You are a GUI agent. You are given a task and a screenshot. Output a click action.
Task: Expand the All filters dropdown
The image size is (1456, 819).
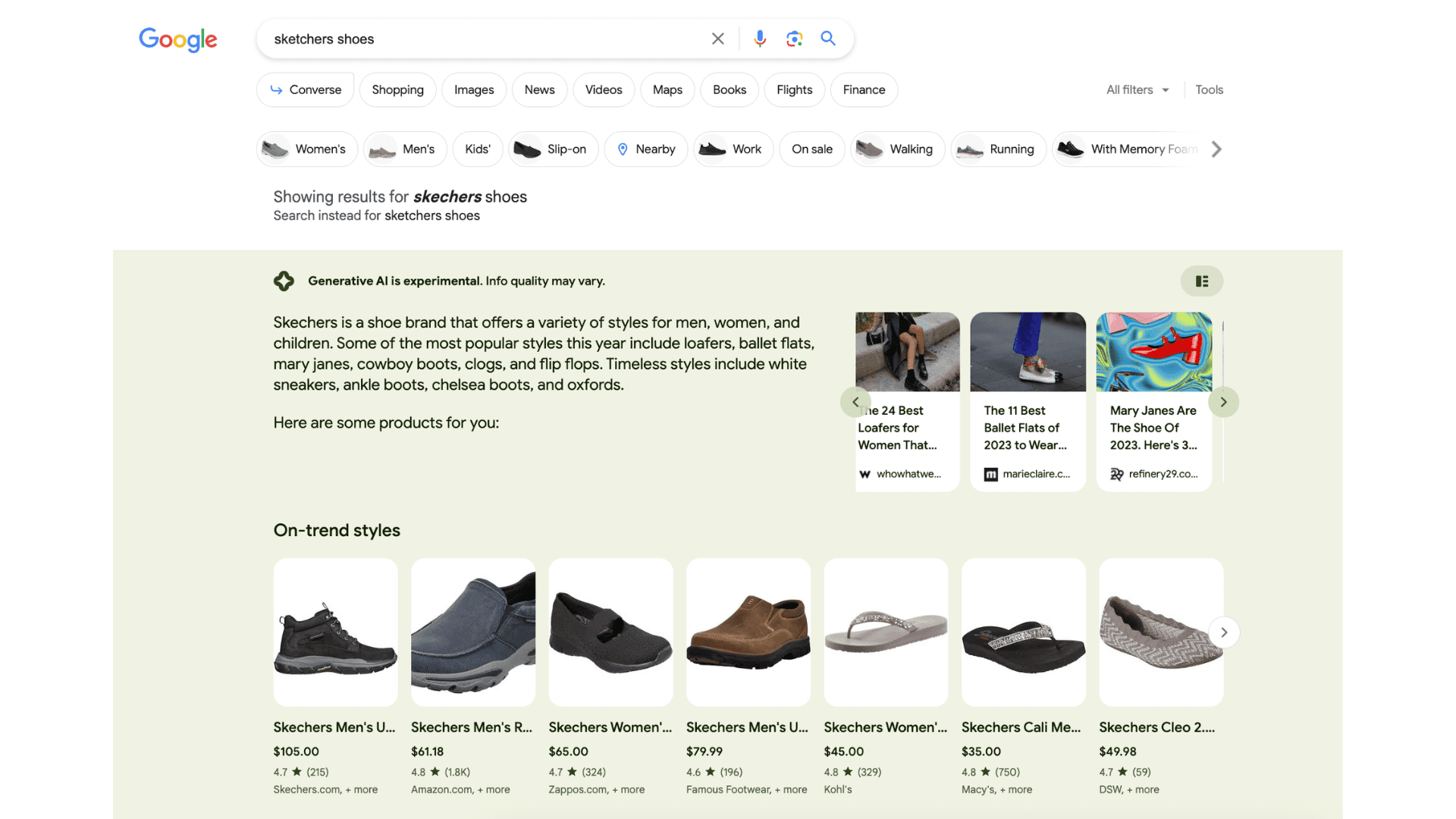[1137, 89]
